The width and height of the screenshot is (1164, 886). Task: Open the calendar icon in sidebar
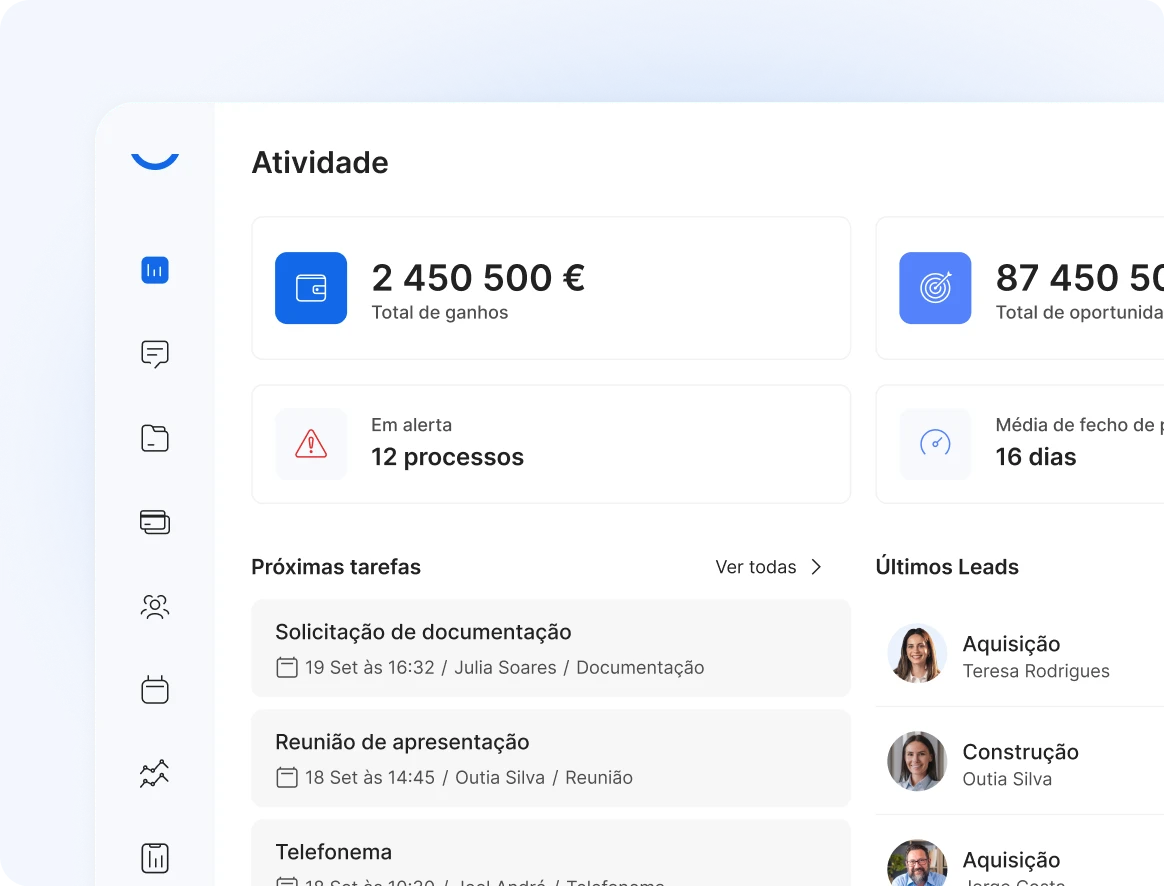154,689
